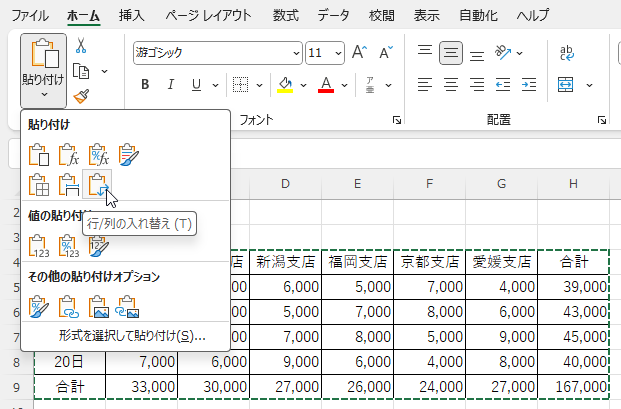Image resolution: width=621 pixels, height=409 pixels.
Task: Open the fill color dropdown arrow
Action: [x=303, y=84]
